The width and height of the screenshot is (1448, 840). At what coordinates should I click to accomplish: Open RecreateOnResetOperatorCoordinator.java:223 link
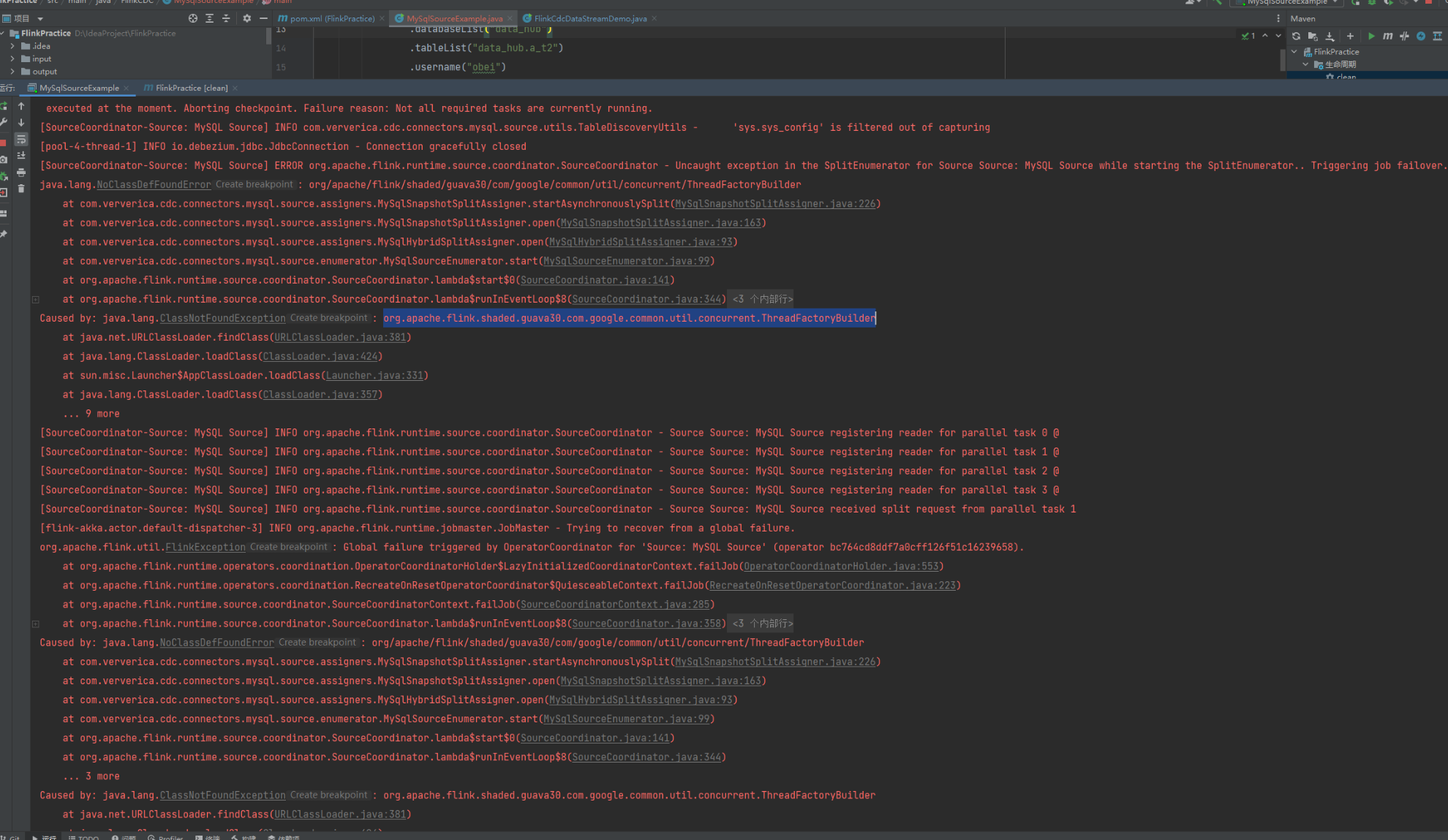coord(832,586)
